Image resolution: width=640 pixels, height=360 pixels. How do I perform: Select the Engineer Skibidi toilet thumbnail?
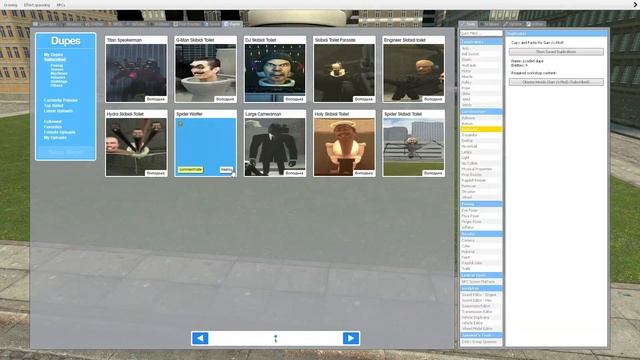click(x=414, y=73)
